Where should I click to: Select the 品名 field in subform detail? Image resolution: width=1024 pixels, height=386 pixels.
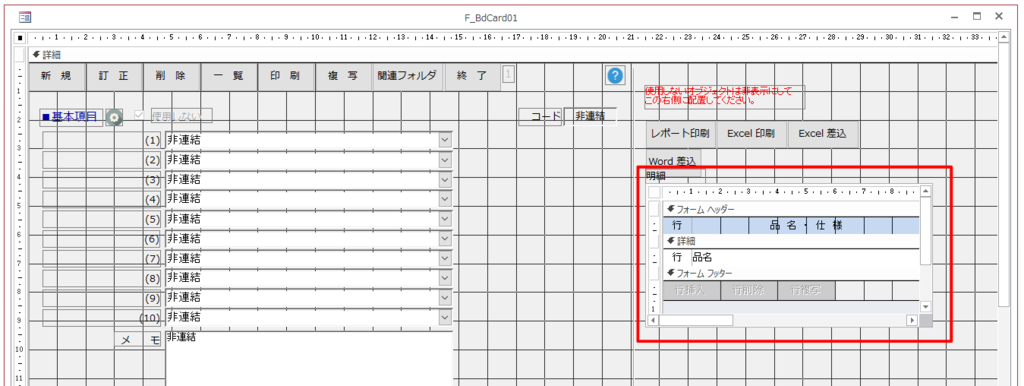pos(805,257)
